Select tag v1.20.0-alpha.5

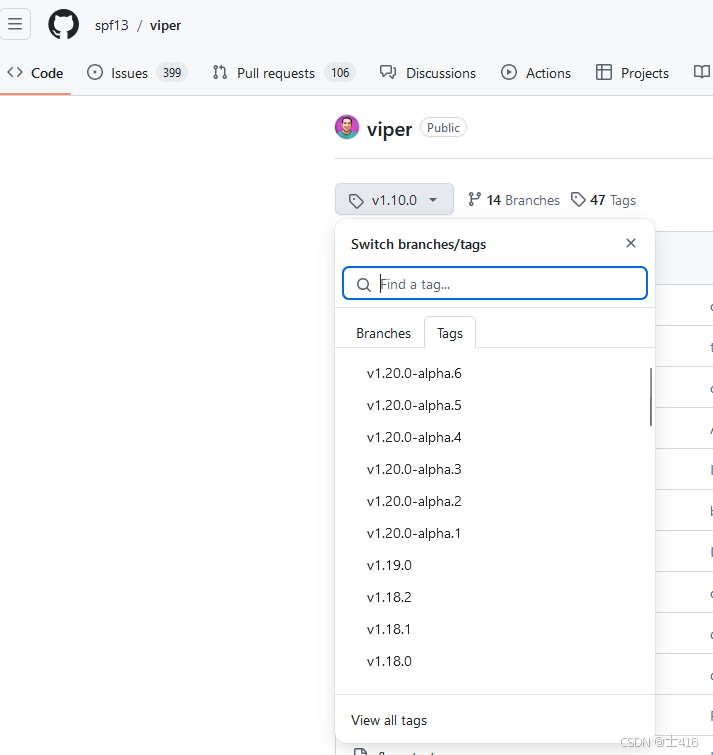pos(414,405)
